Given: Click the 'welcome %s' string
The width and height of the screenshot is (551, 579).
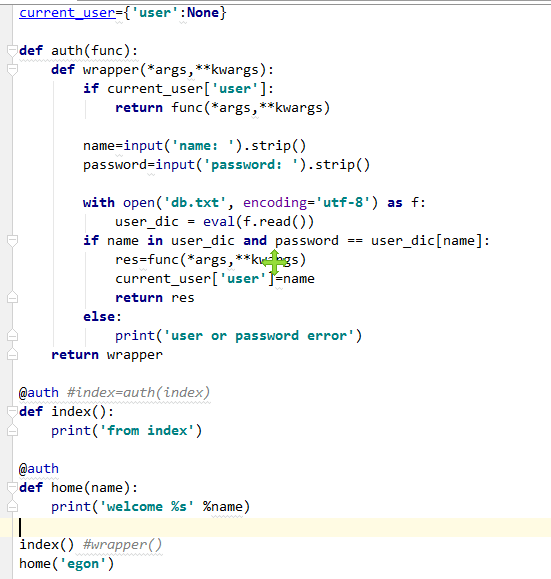Looking at the screenshot, I should coord(147,507).
